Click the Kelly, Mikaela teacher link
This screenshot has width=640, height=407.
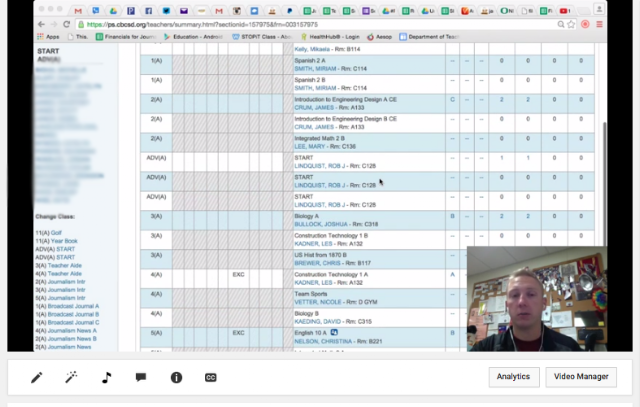pyautogui.click(x=312, y=49)
